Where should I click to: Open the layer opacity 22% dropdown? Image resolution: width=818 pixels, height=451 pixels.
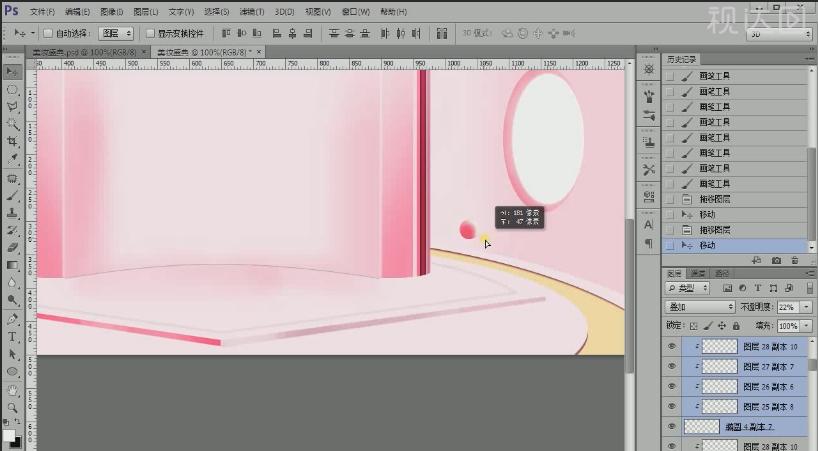point(806,306)
